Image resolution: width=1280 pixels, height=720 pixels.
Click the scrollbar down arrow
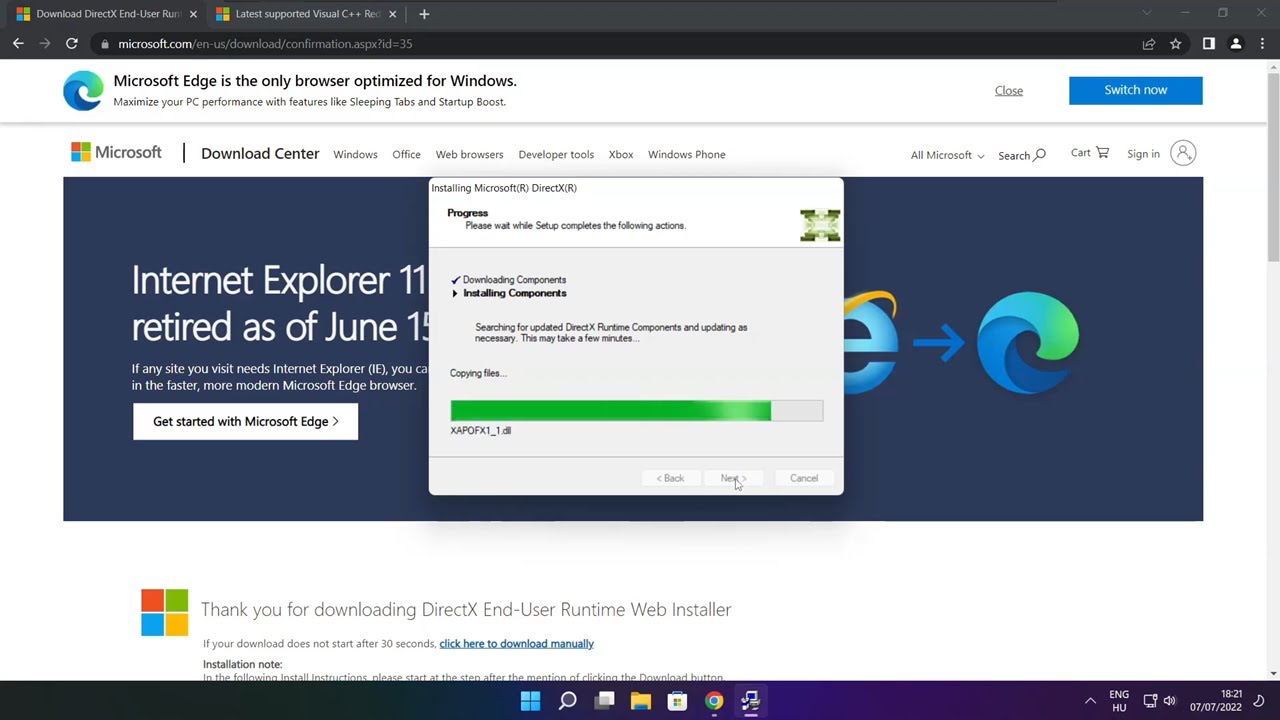click(x=1273, y=673)
